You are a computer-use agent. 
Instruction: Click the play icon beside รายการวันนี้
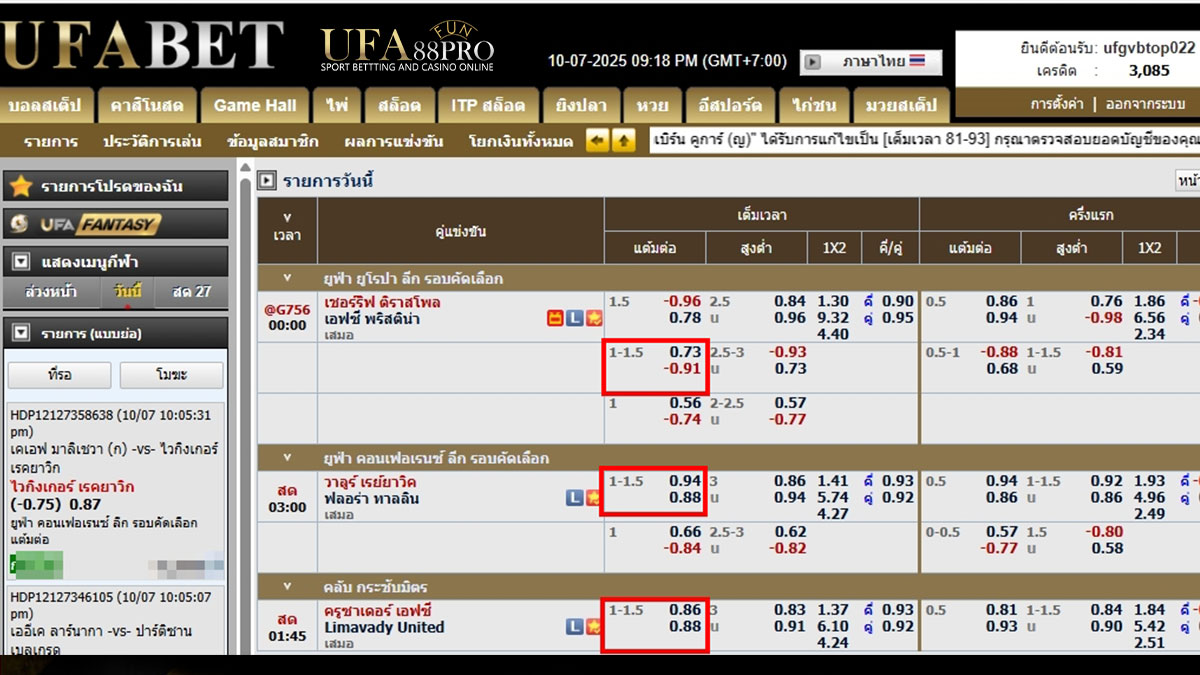(x=267, y=181)
